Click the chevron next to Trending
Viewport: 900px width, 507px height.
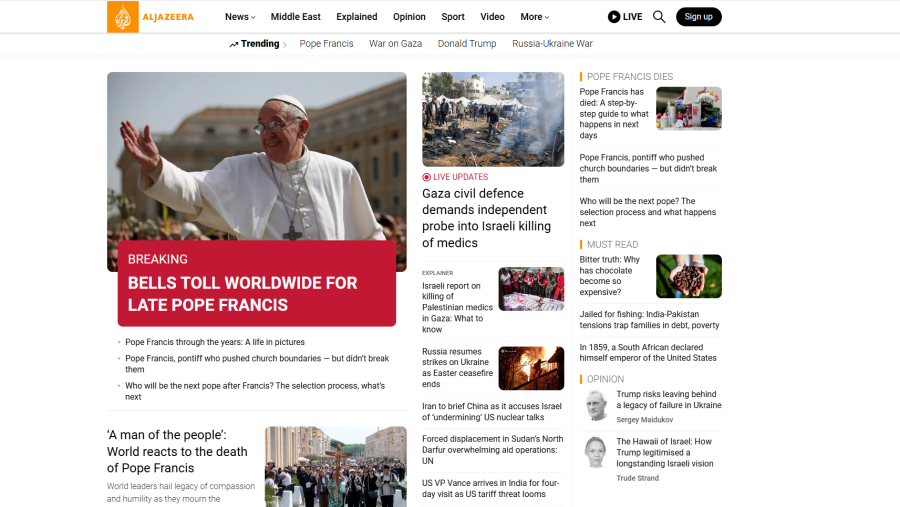285,44
